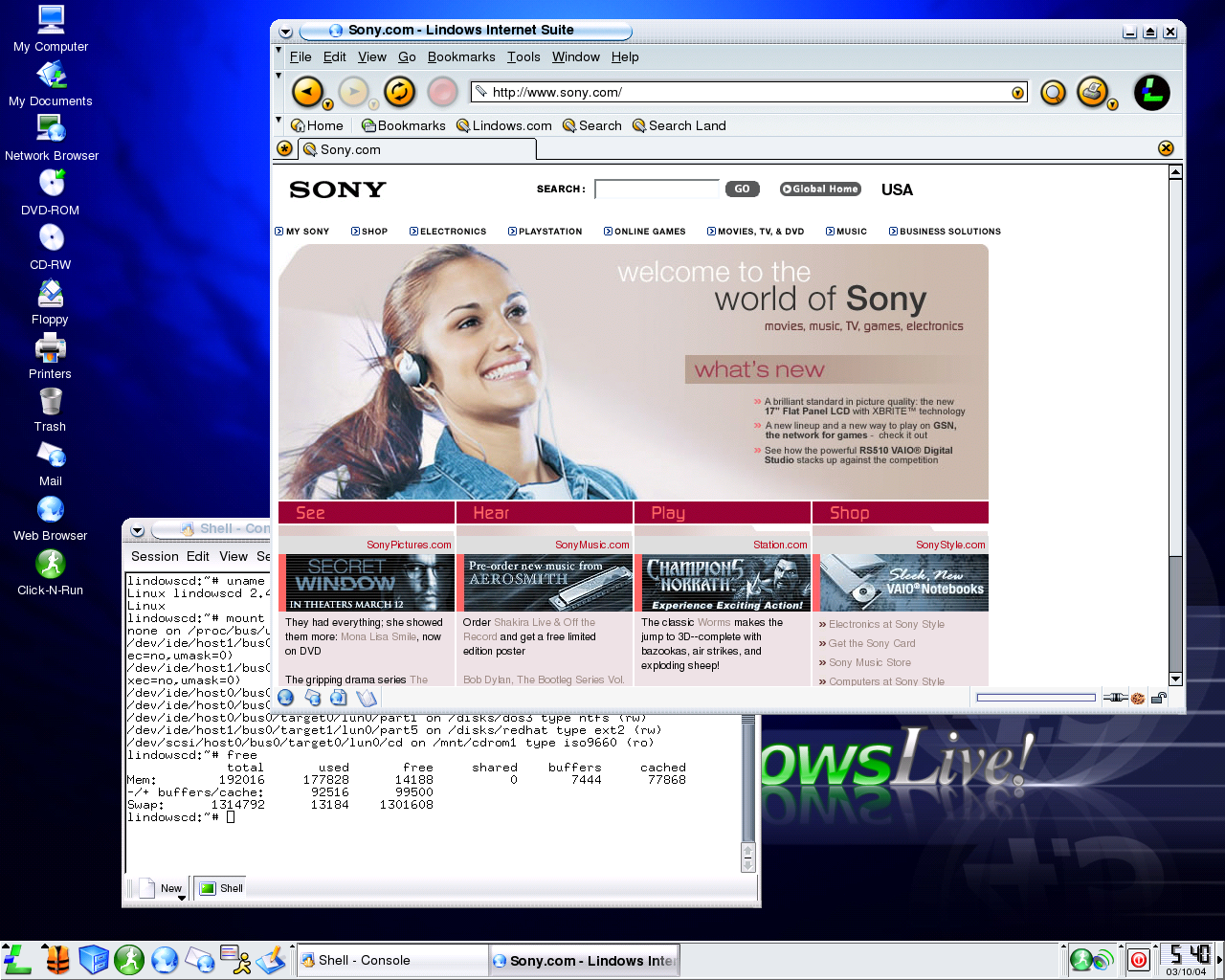Screen dimensions: 1225x980
Task: Click the Secret Window movie thumbnail
Action: click(x=368, y=583)
